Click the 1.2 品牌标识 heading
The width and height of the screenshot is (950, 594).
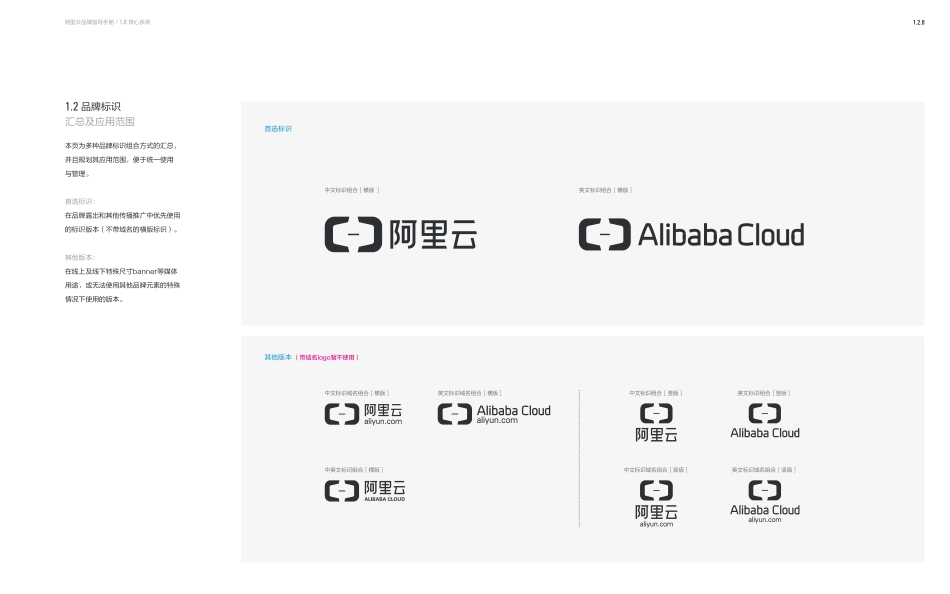click(93, 106)
